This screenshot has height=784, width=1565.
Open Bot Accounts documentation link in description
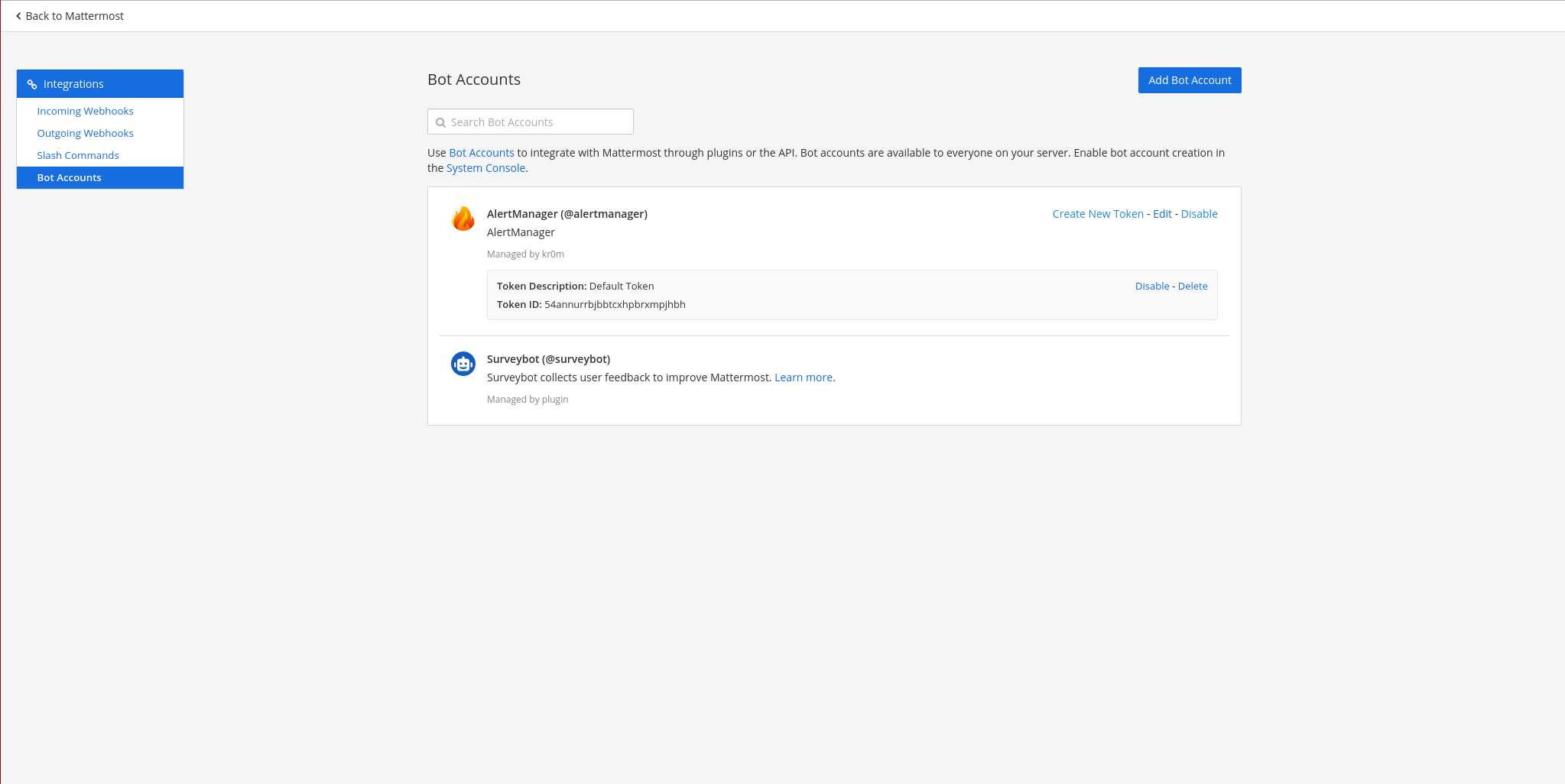[x=481, y=153]
